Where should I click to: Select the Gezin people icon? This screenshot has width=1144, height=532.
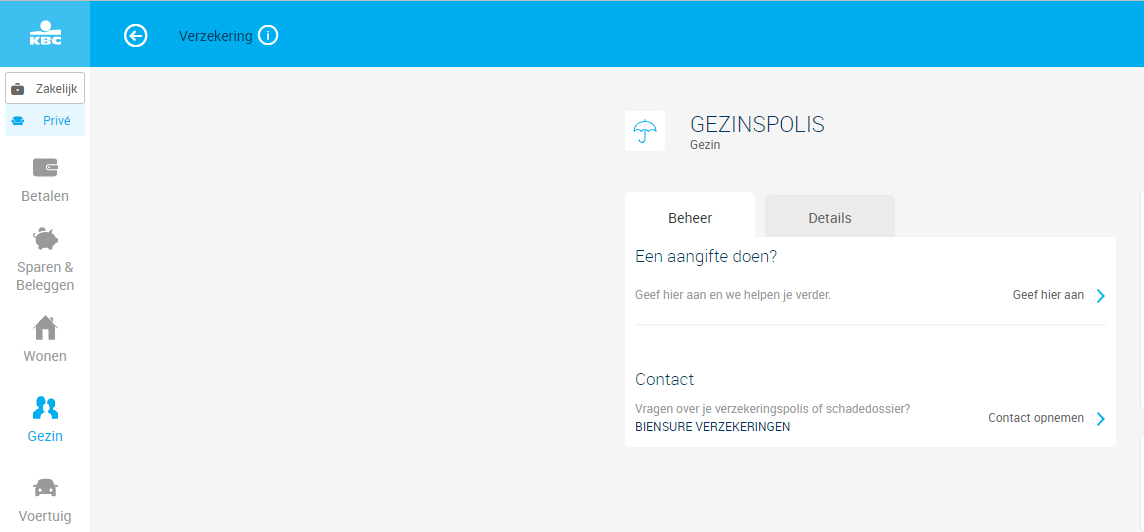[x=45, y=407]
